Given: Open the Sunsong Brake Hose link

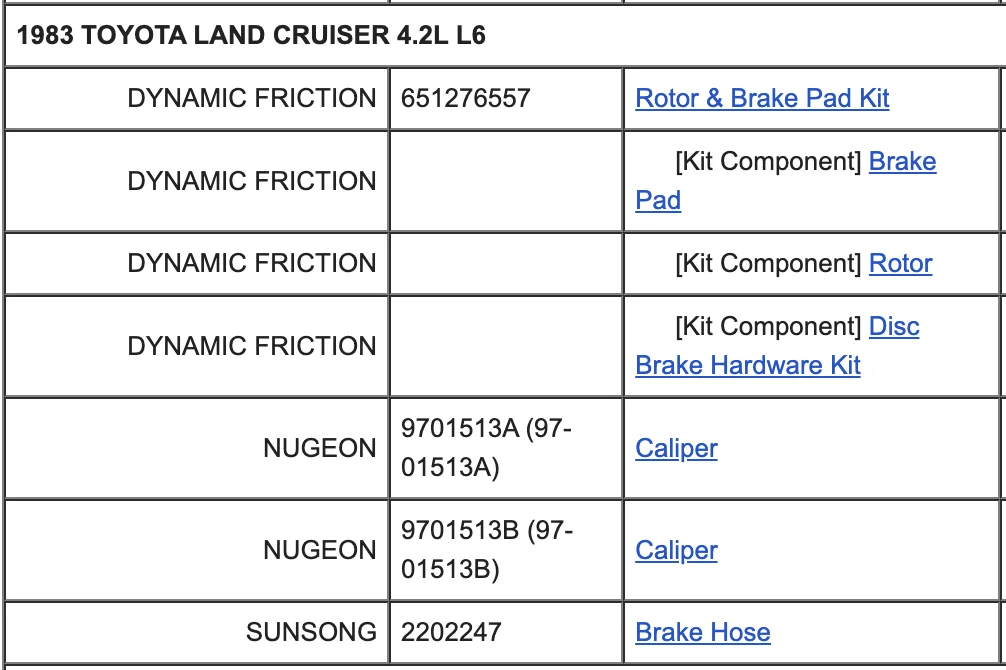Looking at the screenshot, I should click(x=703, y=632).
